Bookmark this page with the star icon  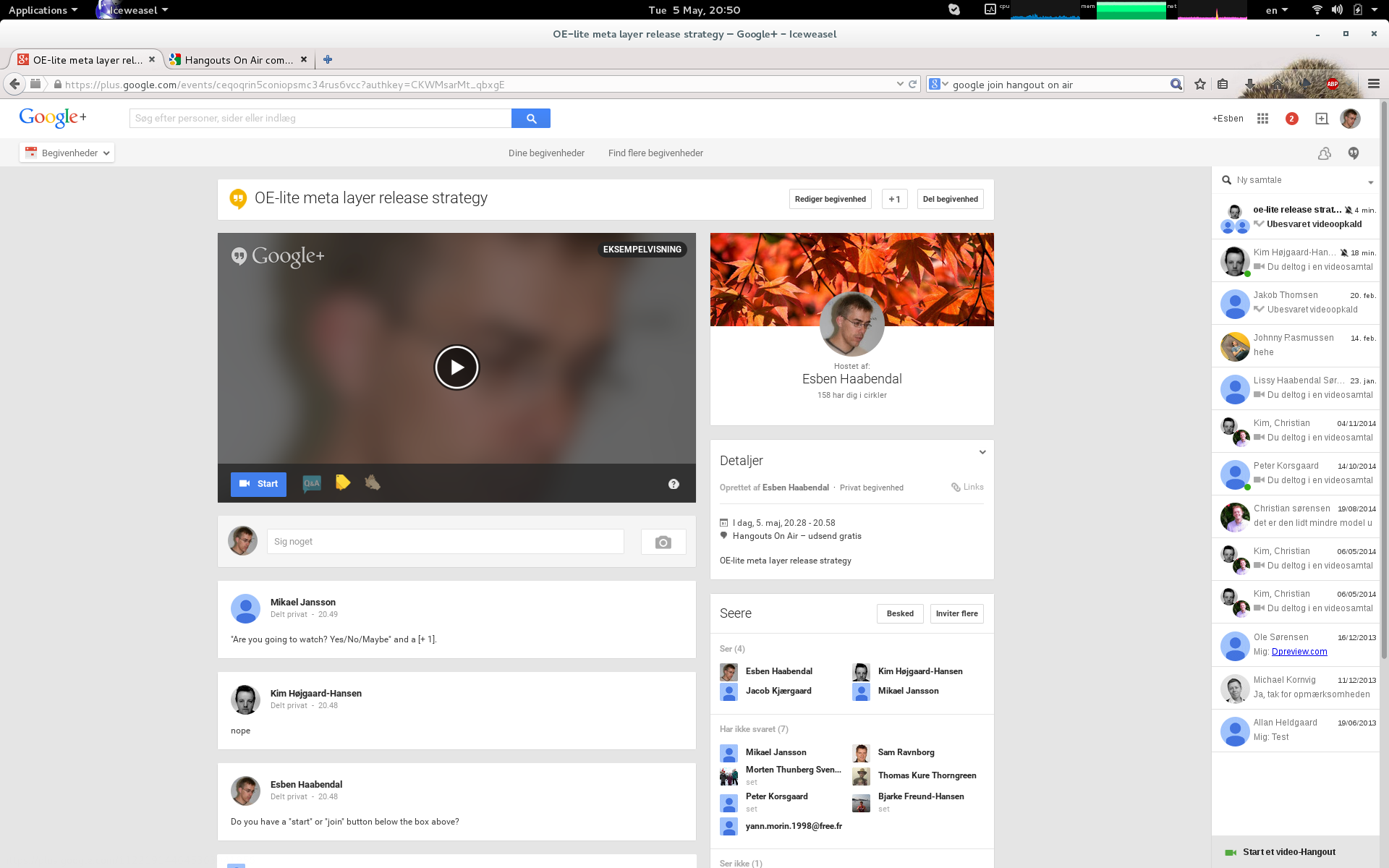[1200, 84]
